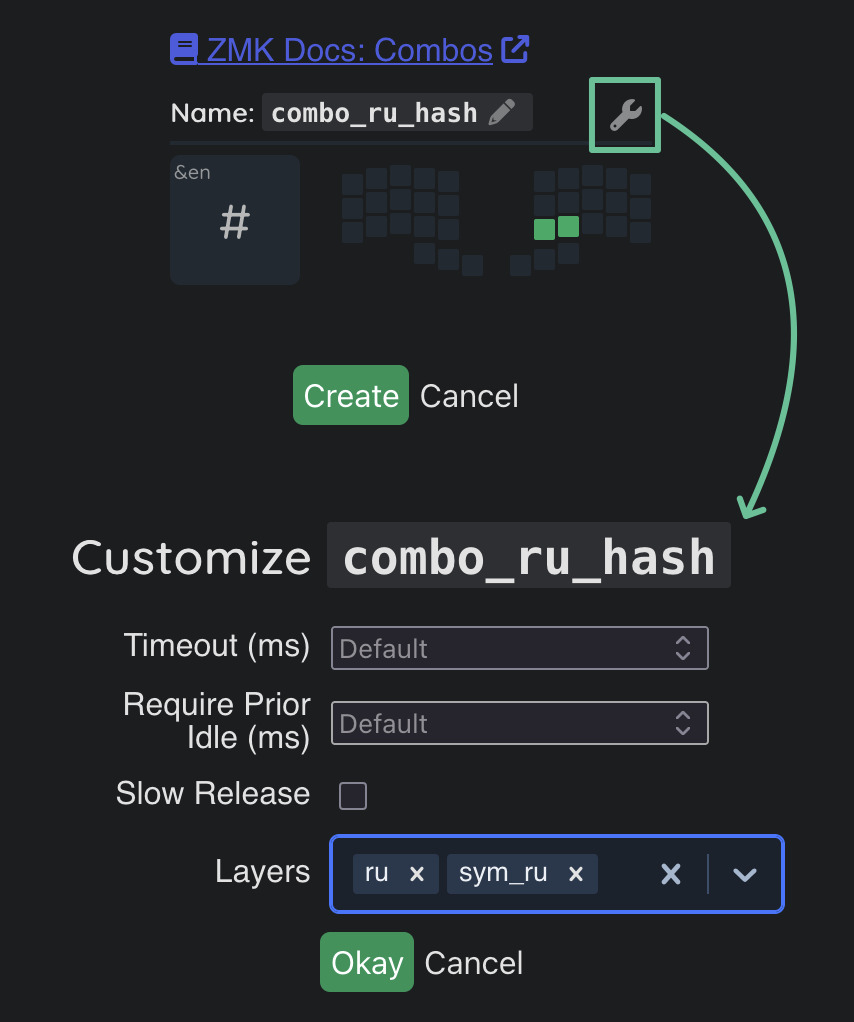854x1022 pixels.
Task: Click the book icon before ZMK Docs
Action: [184, 49]
